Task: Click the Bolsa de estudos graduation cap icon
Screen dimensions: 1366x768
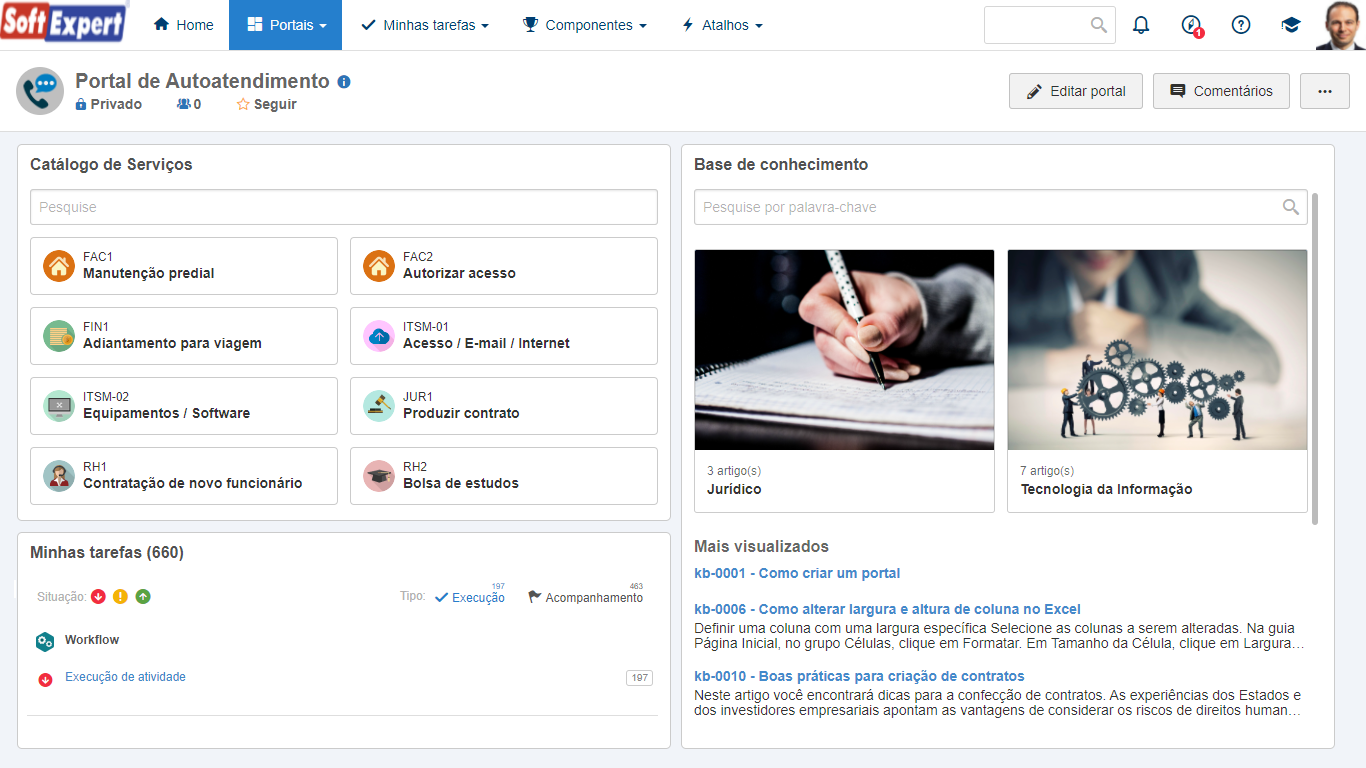Action: coord(379,476)
